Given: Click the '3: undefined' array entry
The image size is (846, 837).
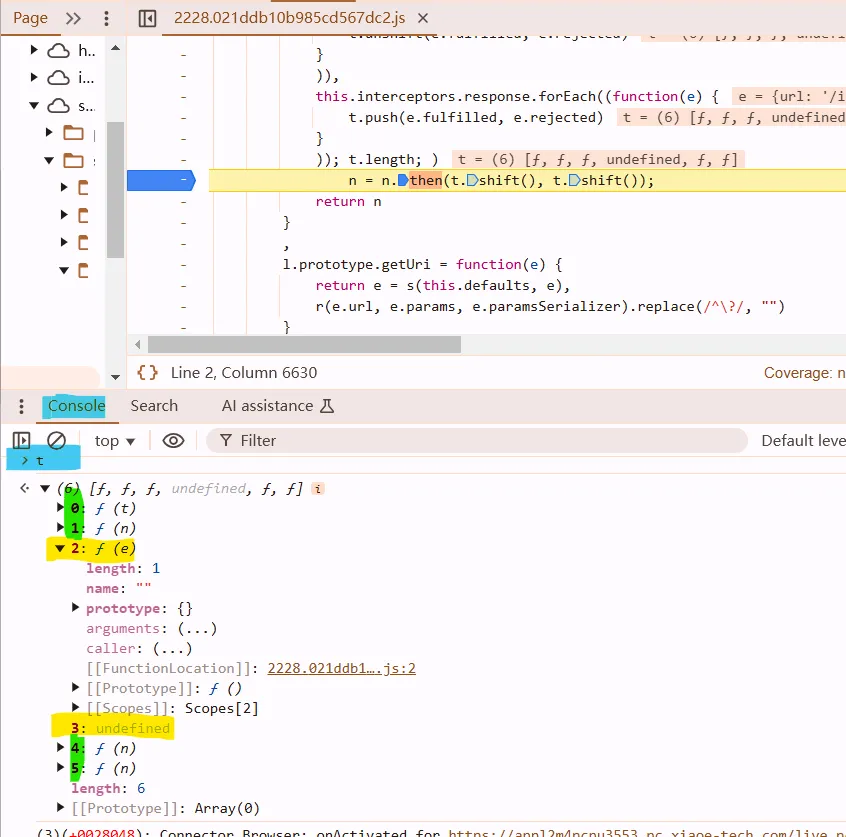Looking at the screenshot, I should 120,729.
